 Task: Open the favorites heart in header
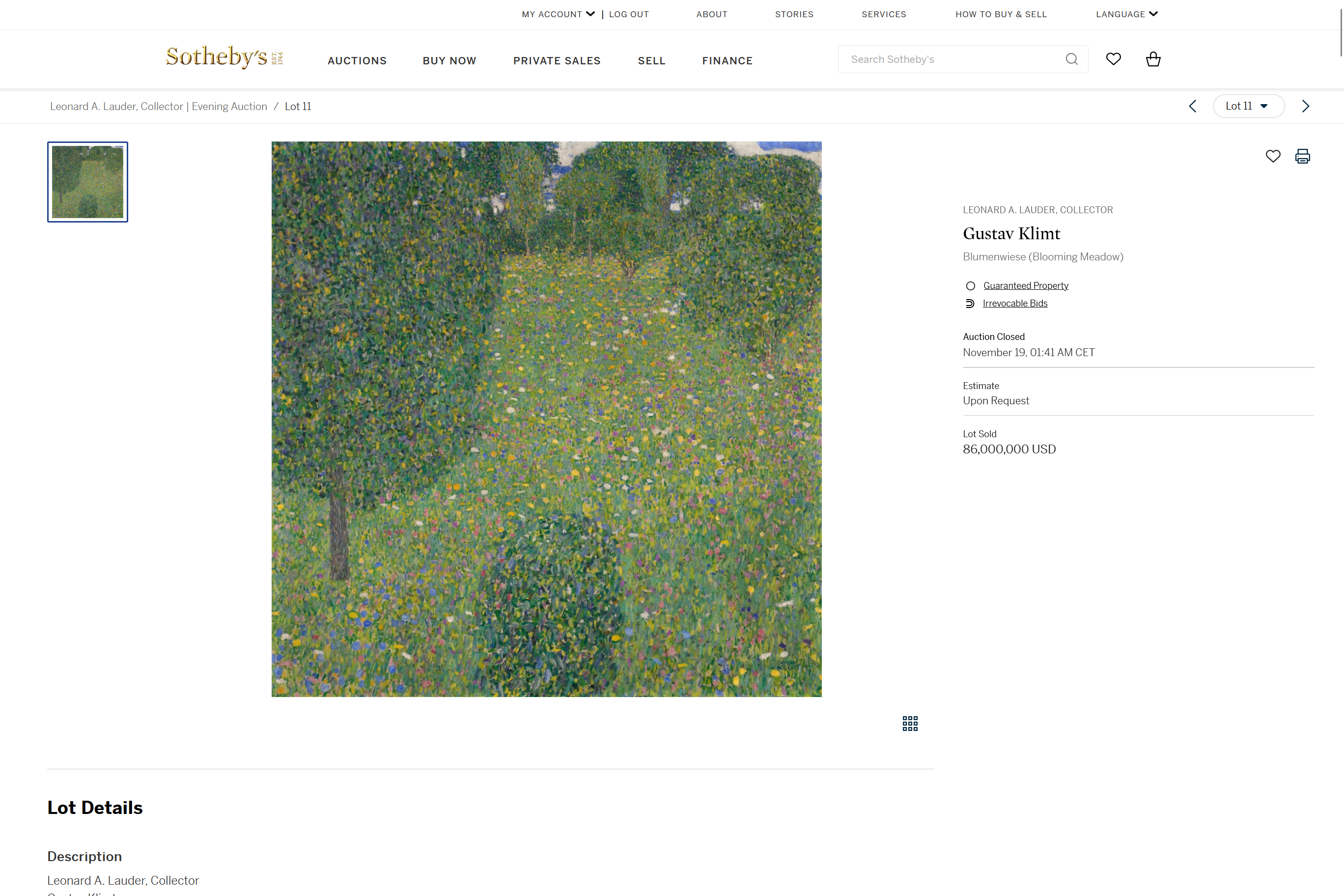point(1113,59)
